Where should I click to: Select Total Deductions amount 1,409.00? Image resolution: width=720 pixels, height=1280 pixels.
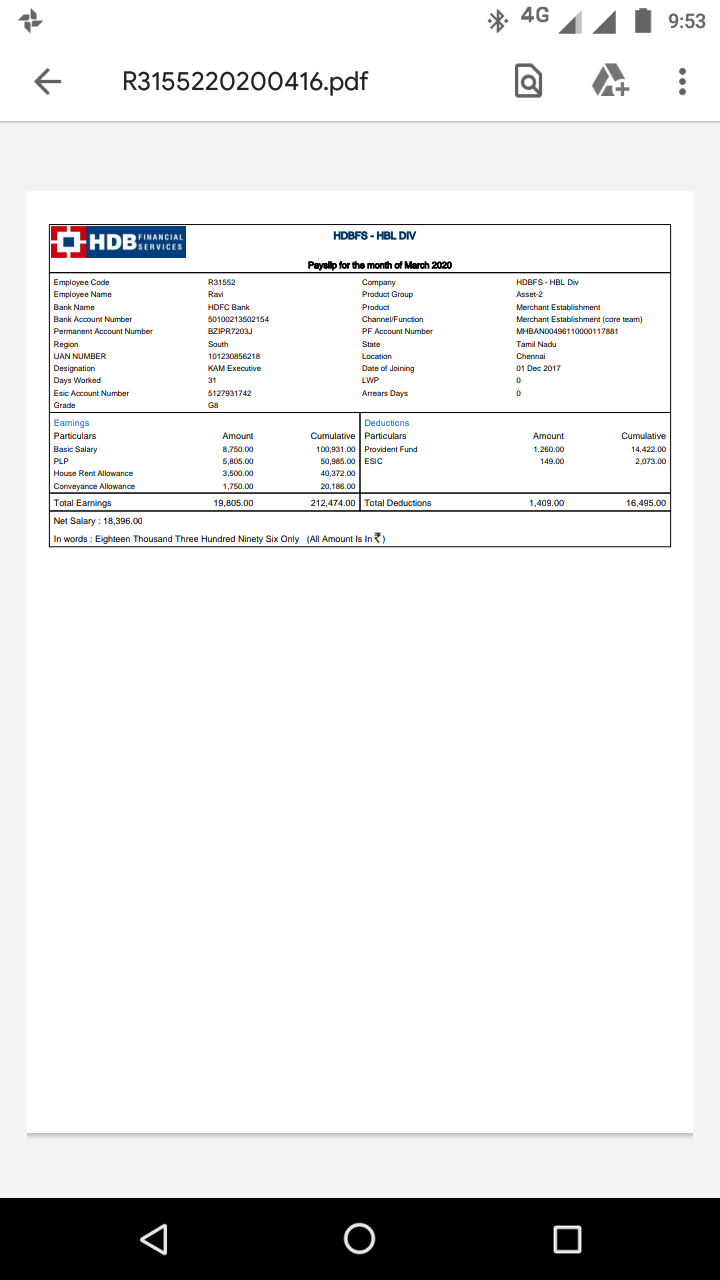click(x=546, y=503)
